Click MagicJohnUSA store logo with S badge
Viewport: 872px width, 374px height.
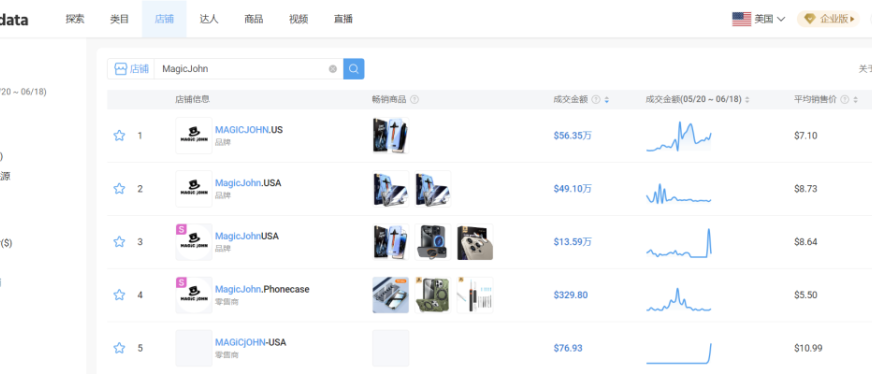click(x=194, y=242)
